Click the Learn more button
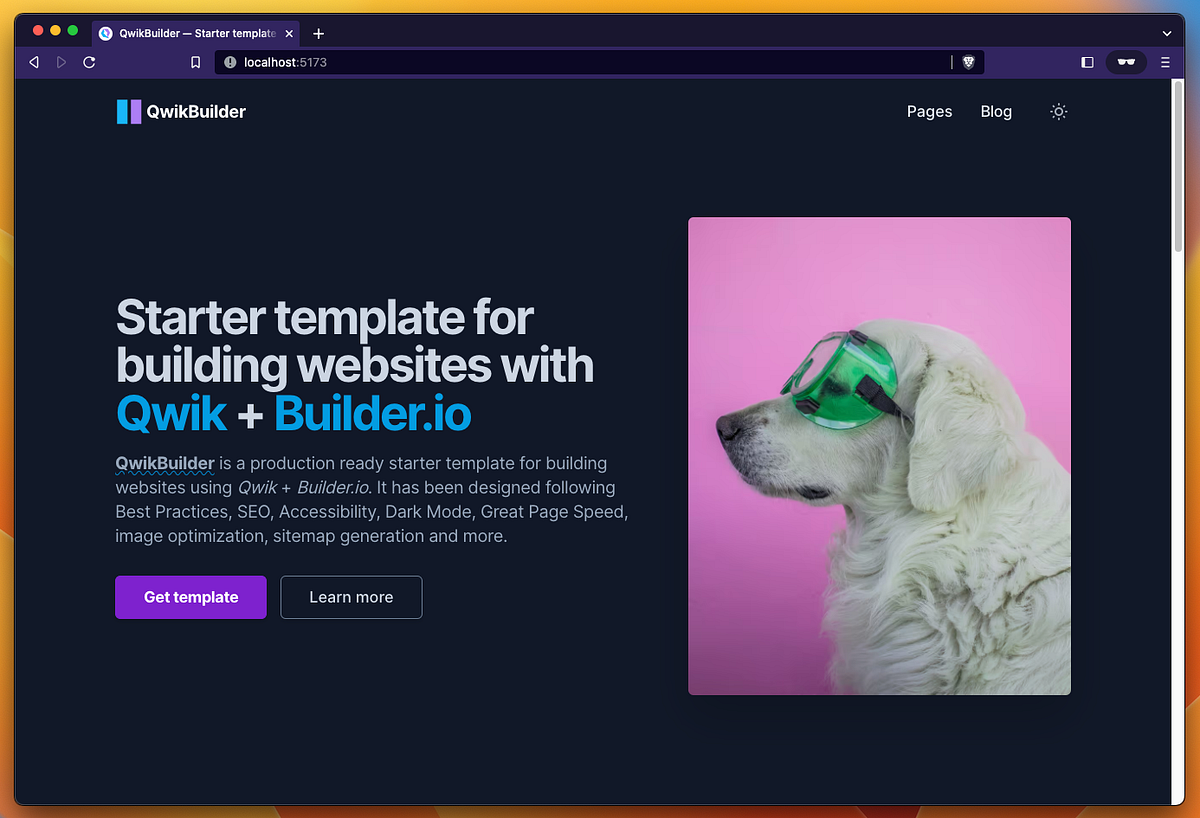This screenshot has width=1200, height=818. tap(351, 597)
